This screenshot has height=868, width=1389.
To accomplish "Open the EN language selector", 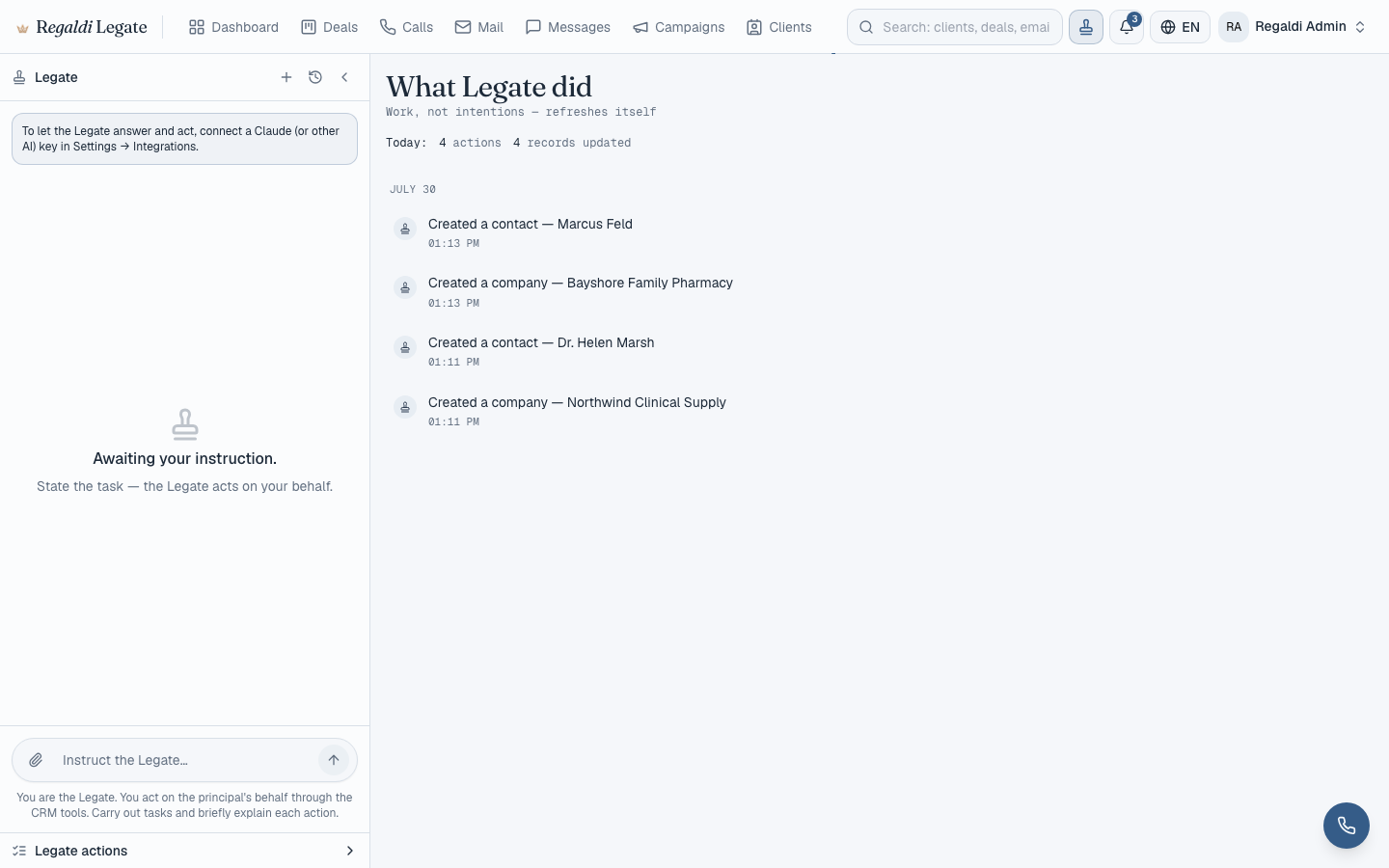I will pos(1180,27).
